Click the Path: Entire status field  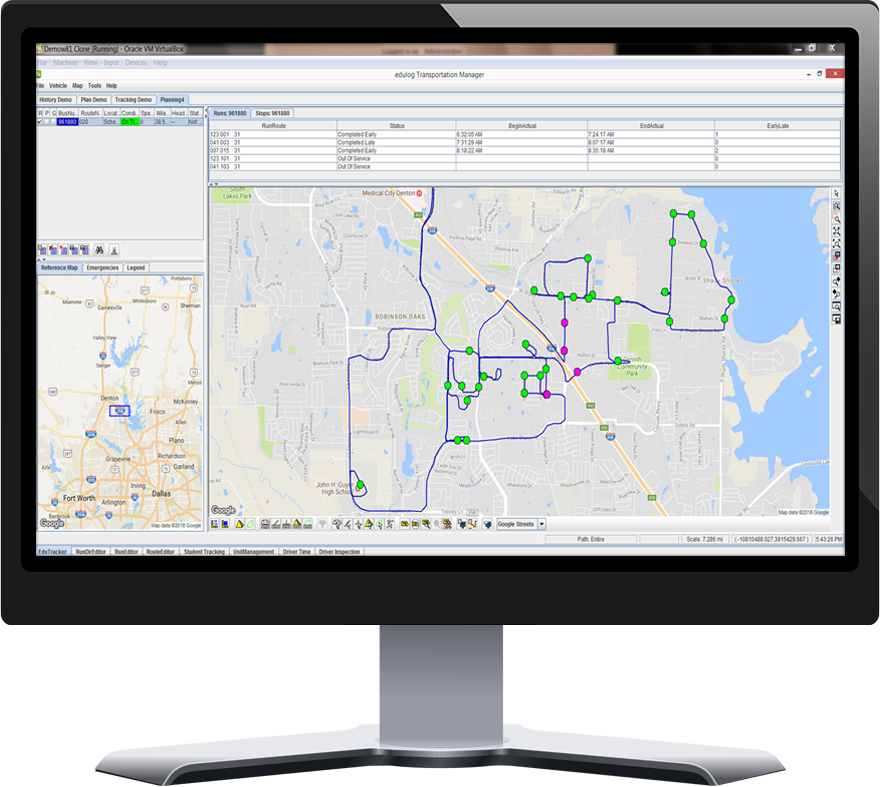tap(591, 539)
